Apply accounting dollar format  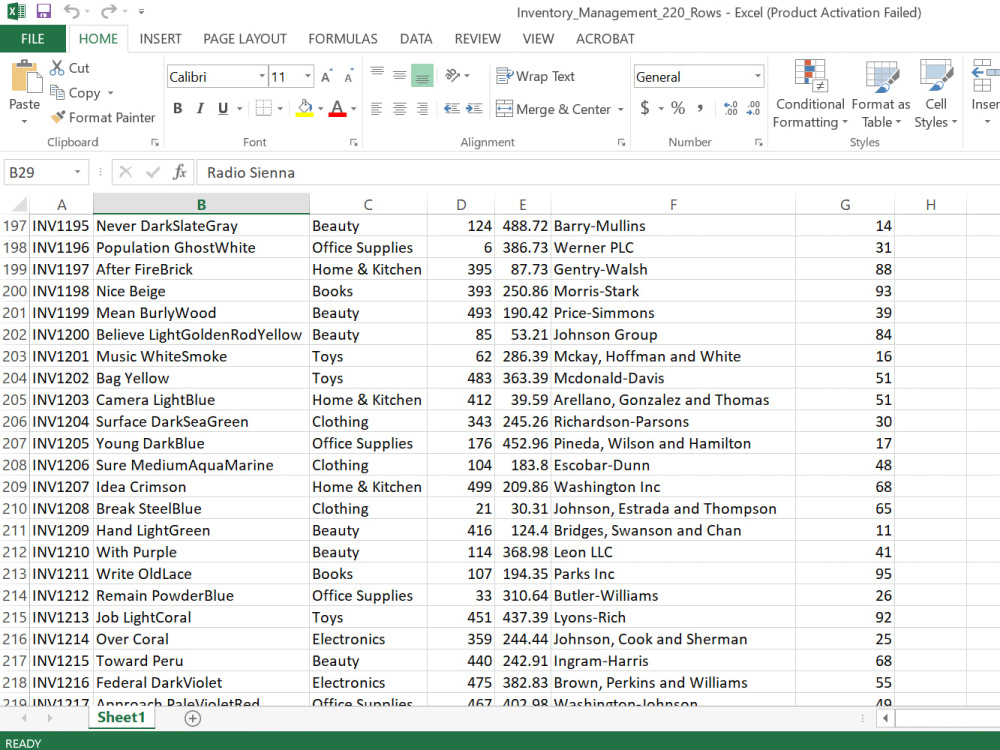[x=645, y=108]
